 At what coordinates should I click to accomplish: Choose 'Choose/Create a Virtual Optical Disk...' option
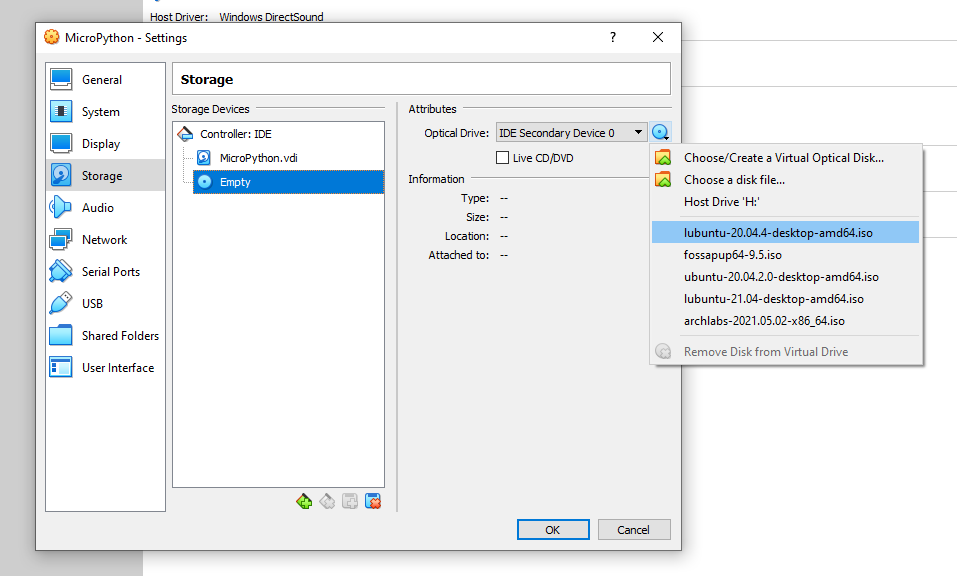tap(785, 158)
